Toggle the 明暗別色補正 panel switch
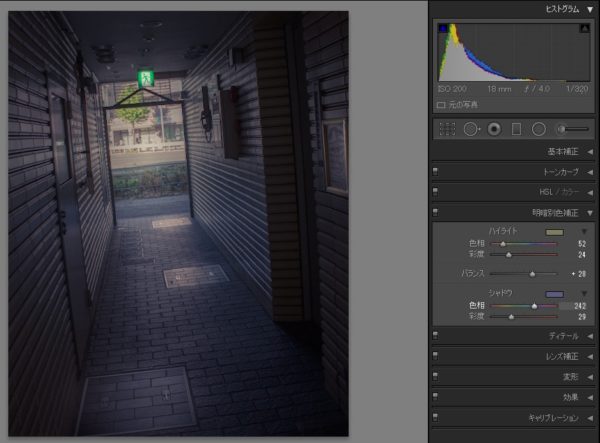The image size is (600, 443). click(x=435, y=213)
